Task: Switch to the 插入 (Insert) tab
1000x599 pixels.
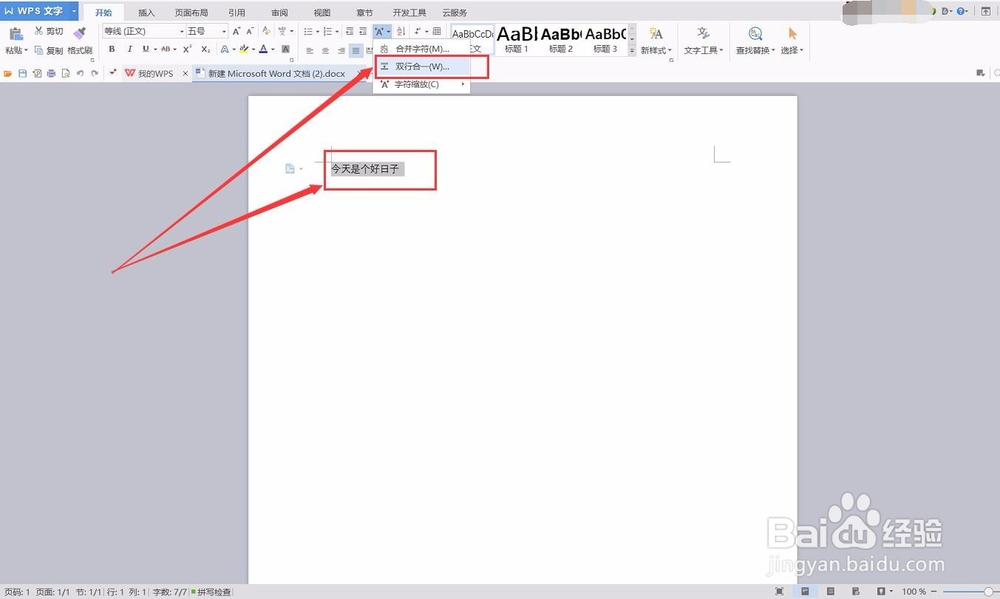Action: tap(147, 12)
